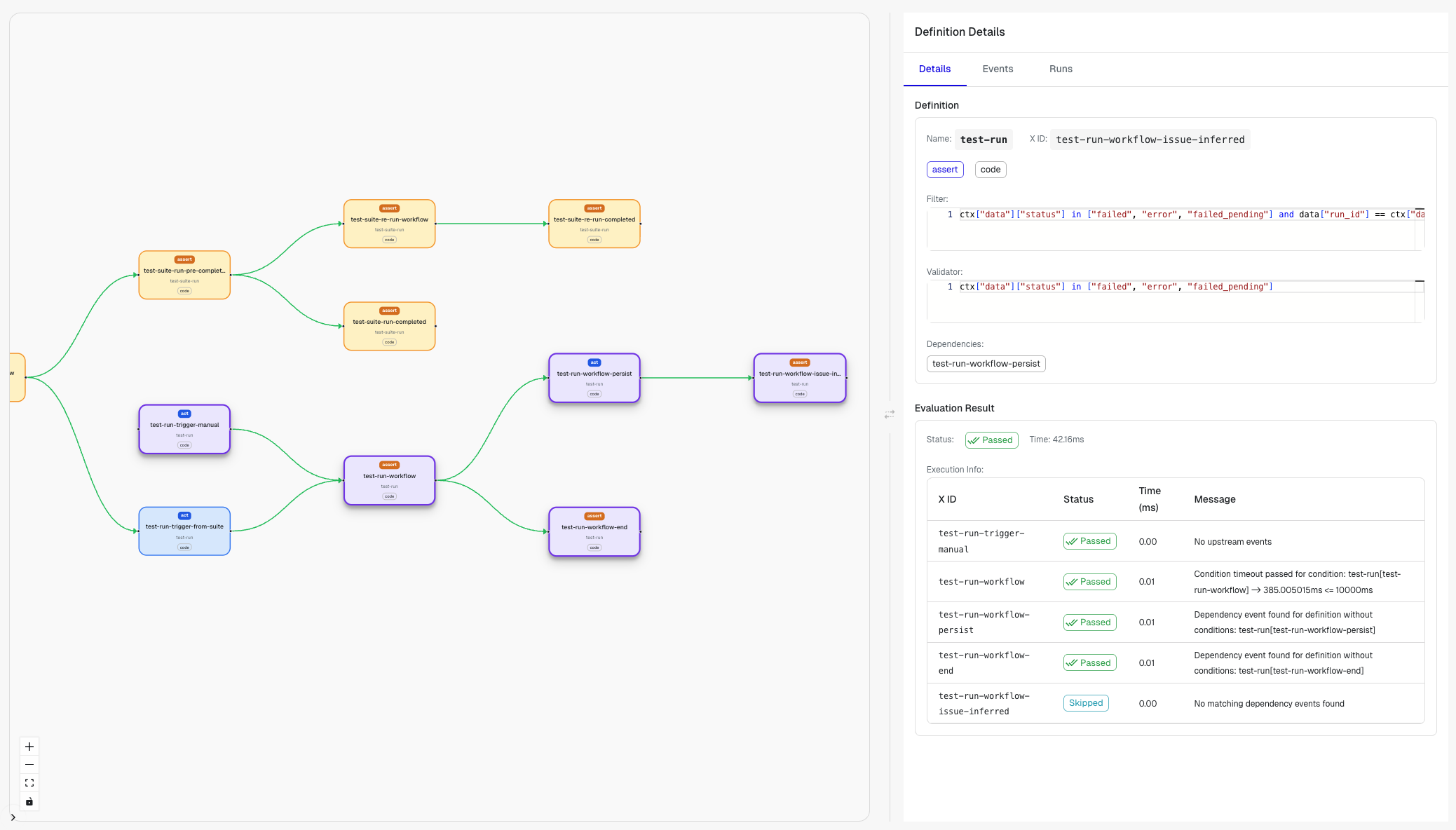1456x830 pixels.
Task: Expand the collapsed sidebar with the chevron
Action: [13, 817]
